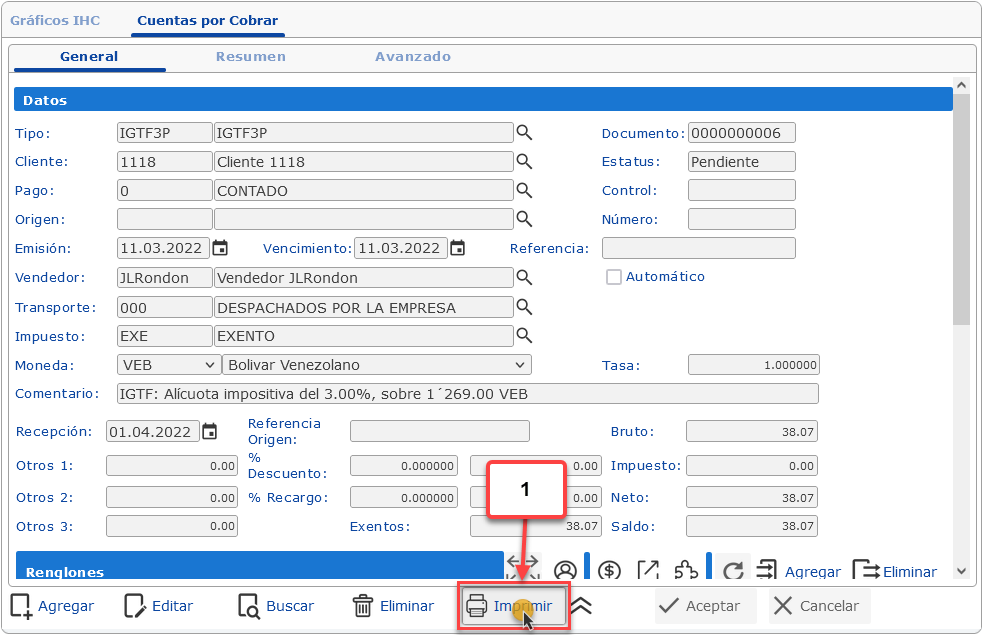Search the Vendedor lookup magnifier

(x=524, y=278)
